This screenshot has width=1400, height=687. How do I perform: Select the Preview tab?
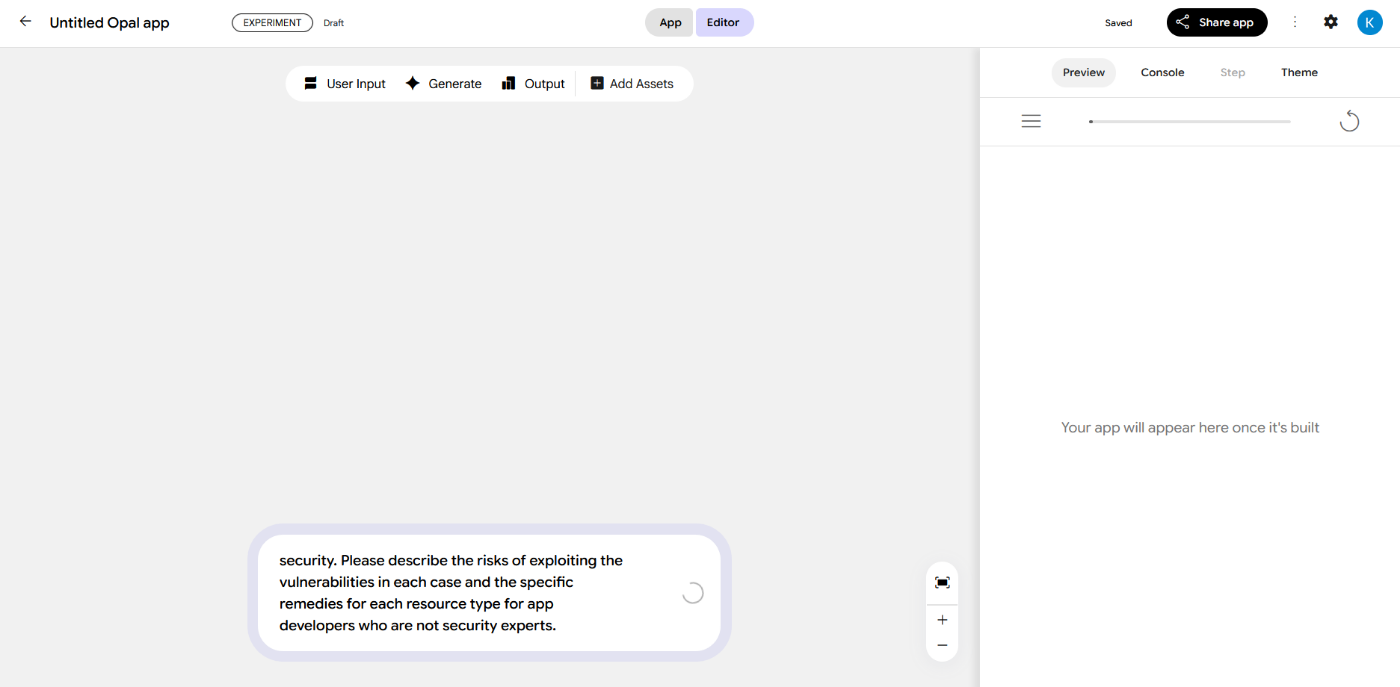(1084, 72)
